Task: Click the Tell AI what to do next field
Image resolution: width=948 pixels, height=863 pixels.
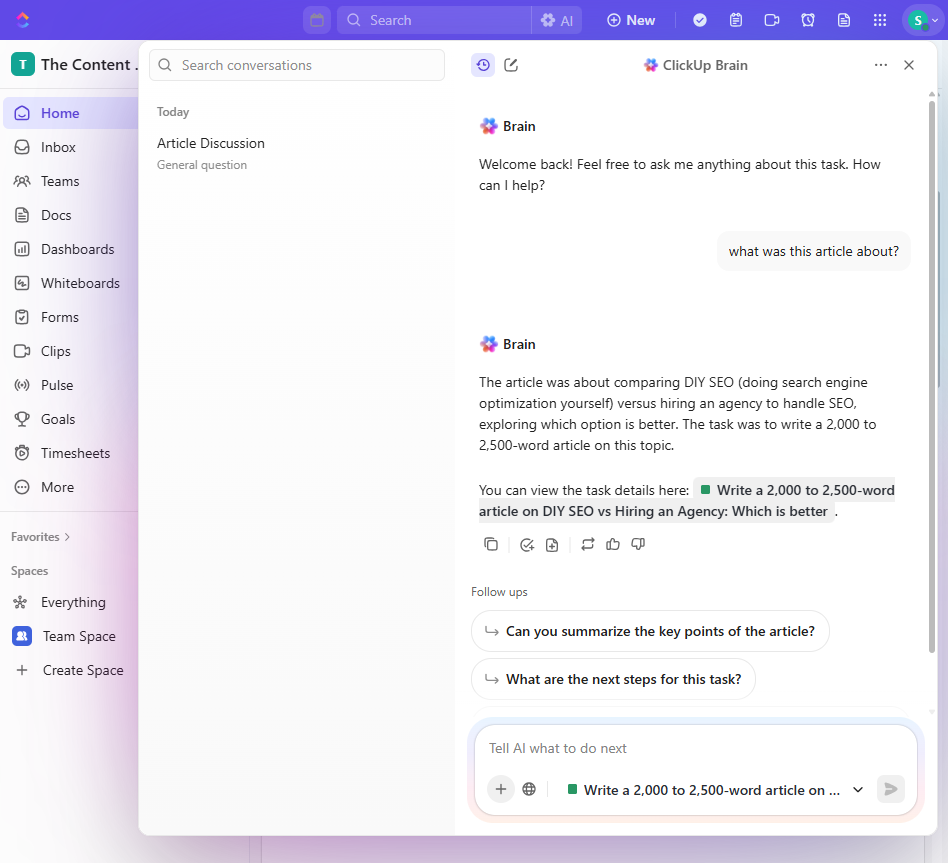Action: click(x=695, y=748)
